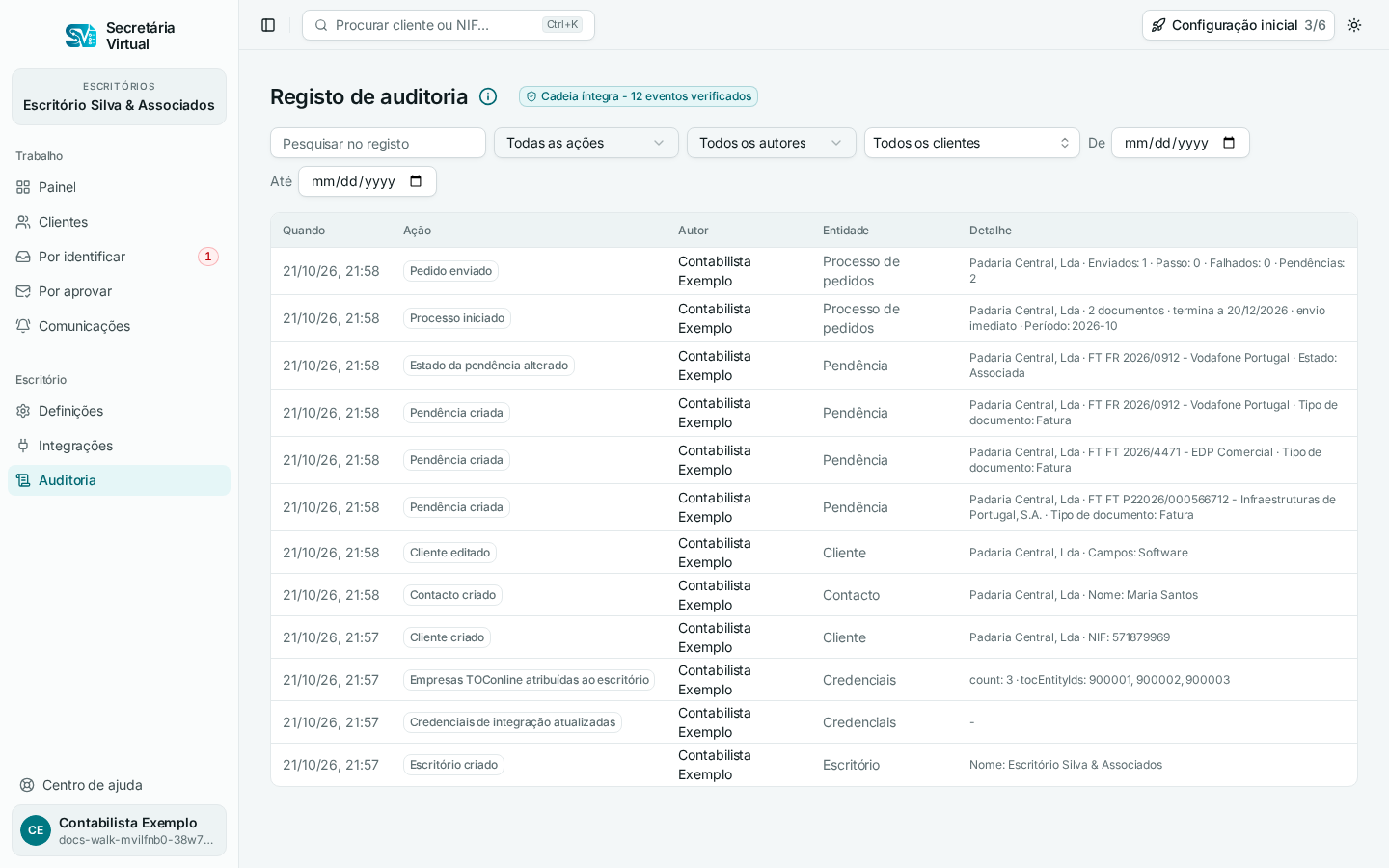
Task: Click the Integrações plug icon
Action: 23,446
